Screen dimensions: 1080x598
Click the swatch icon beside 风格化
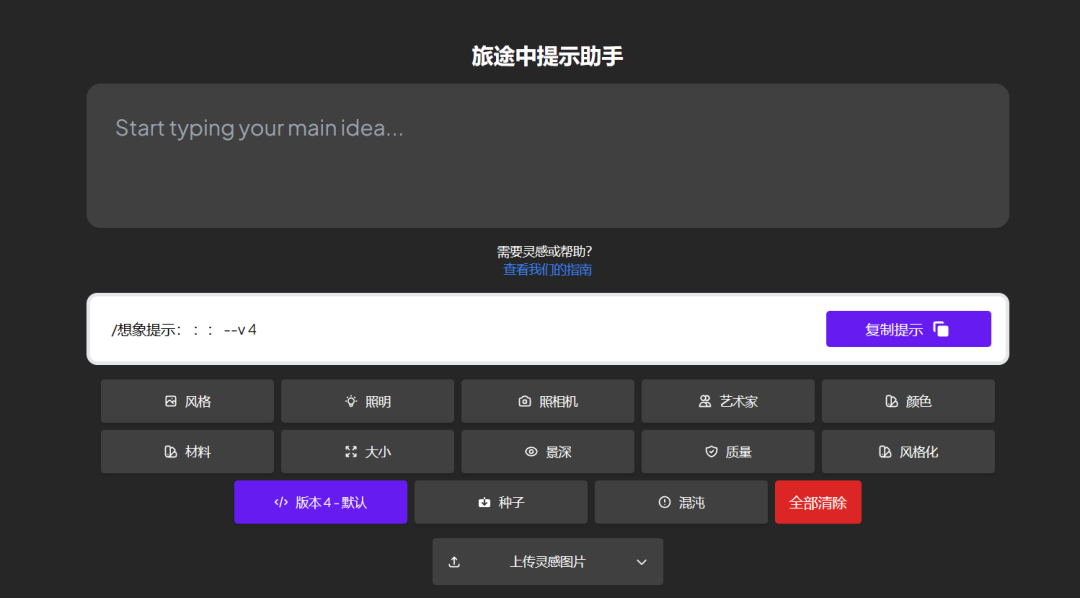(885, 451)
